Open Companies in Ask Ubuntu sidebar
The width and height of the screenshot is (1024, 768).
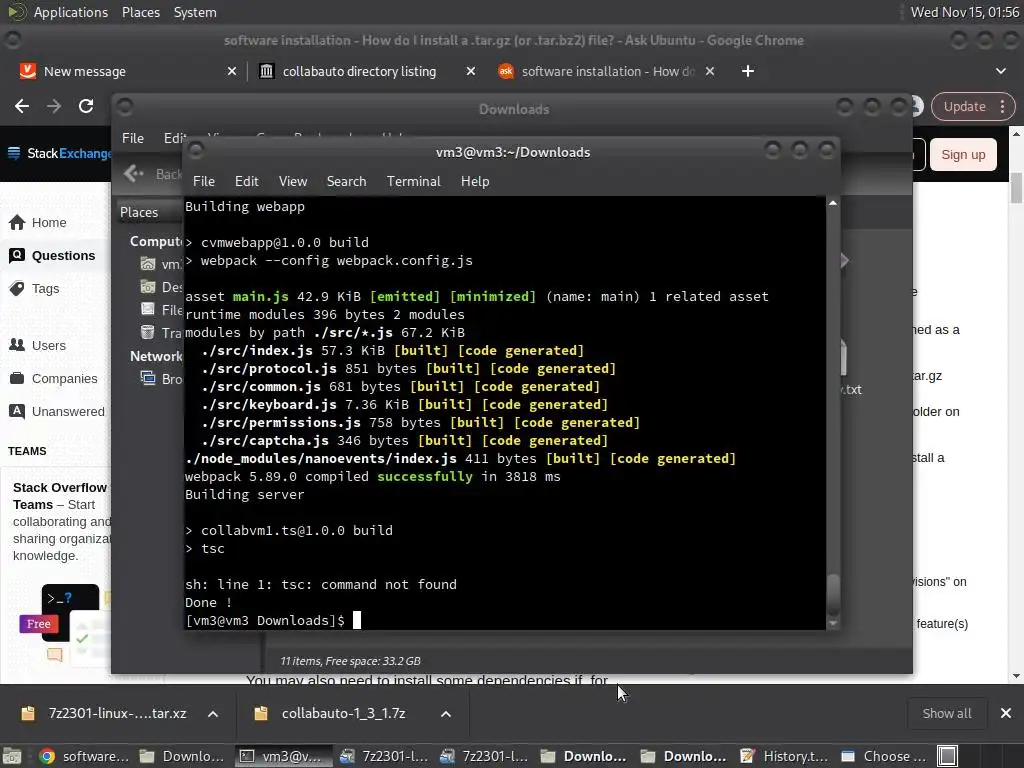pos(65,379)
